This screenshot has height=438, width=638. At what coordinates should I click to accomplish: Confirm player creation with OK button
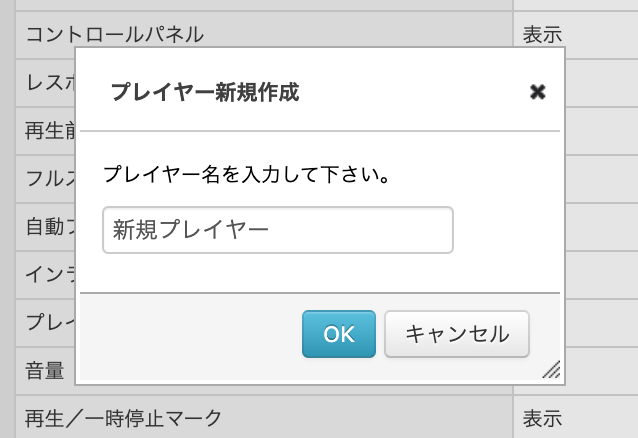pos(339,334)
